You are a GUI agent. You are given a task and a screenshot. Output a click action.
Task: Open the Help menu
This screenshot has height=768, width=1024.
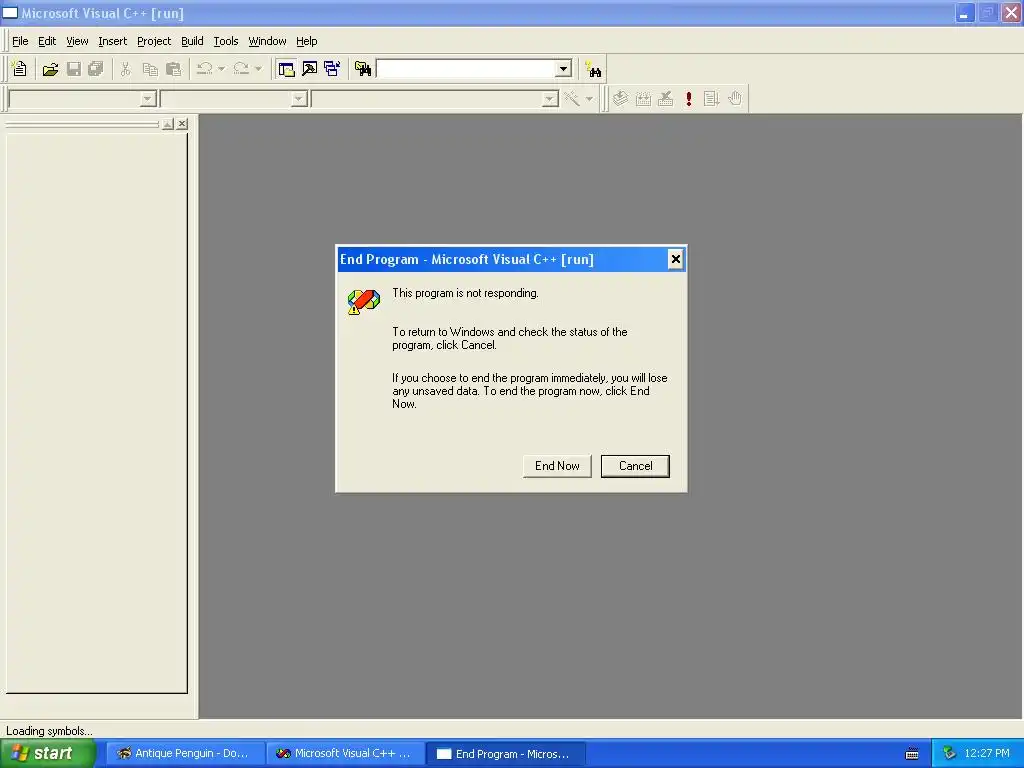pyautogui.click(x=306, y=41)
